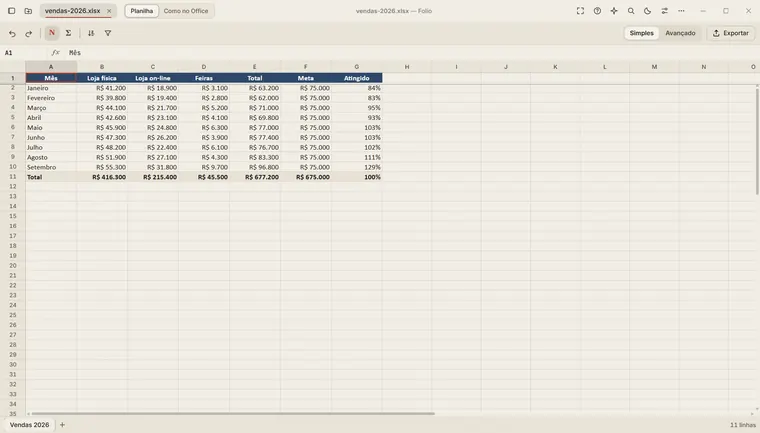Select Avançado mode
The image size is (760, 433).
680,33
